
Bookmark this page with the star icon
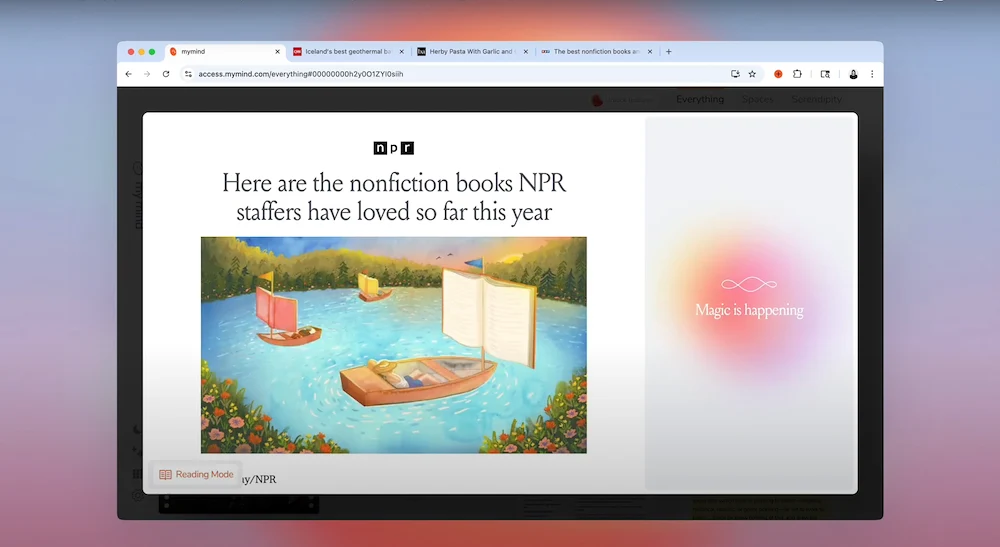pos(752,74)
